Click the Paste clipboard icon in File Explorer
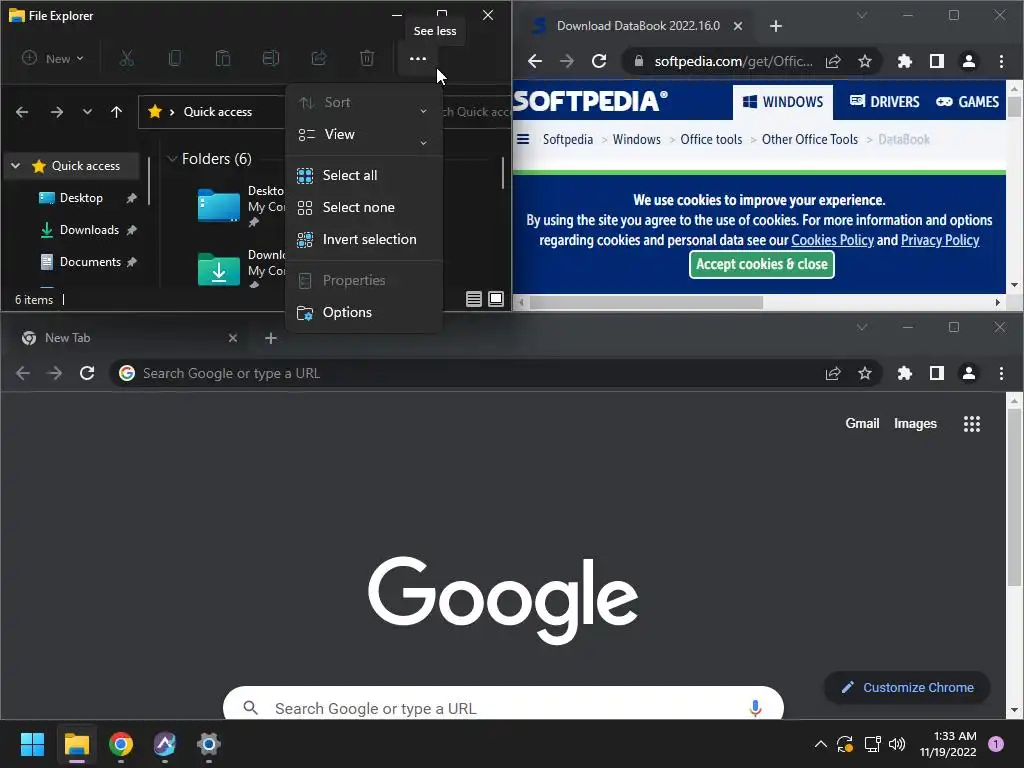This screenshot has height=768, width=1024. 223,59
